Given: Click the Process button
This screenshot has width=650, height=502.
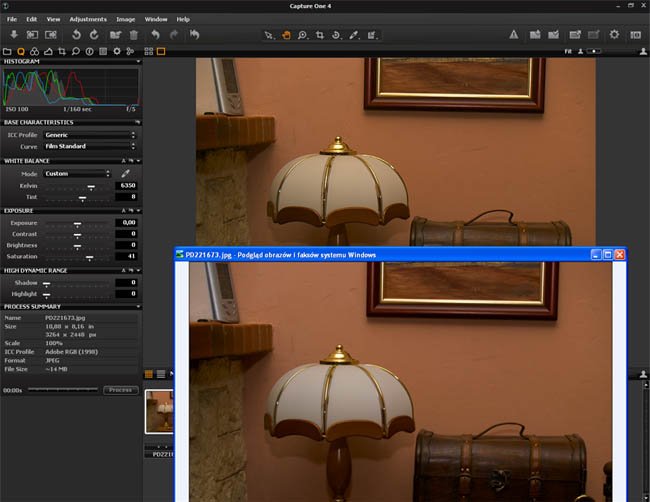Looking at the screenshot, I should tap(120, 390).
